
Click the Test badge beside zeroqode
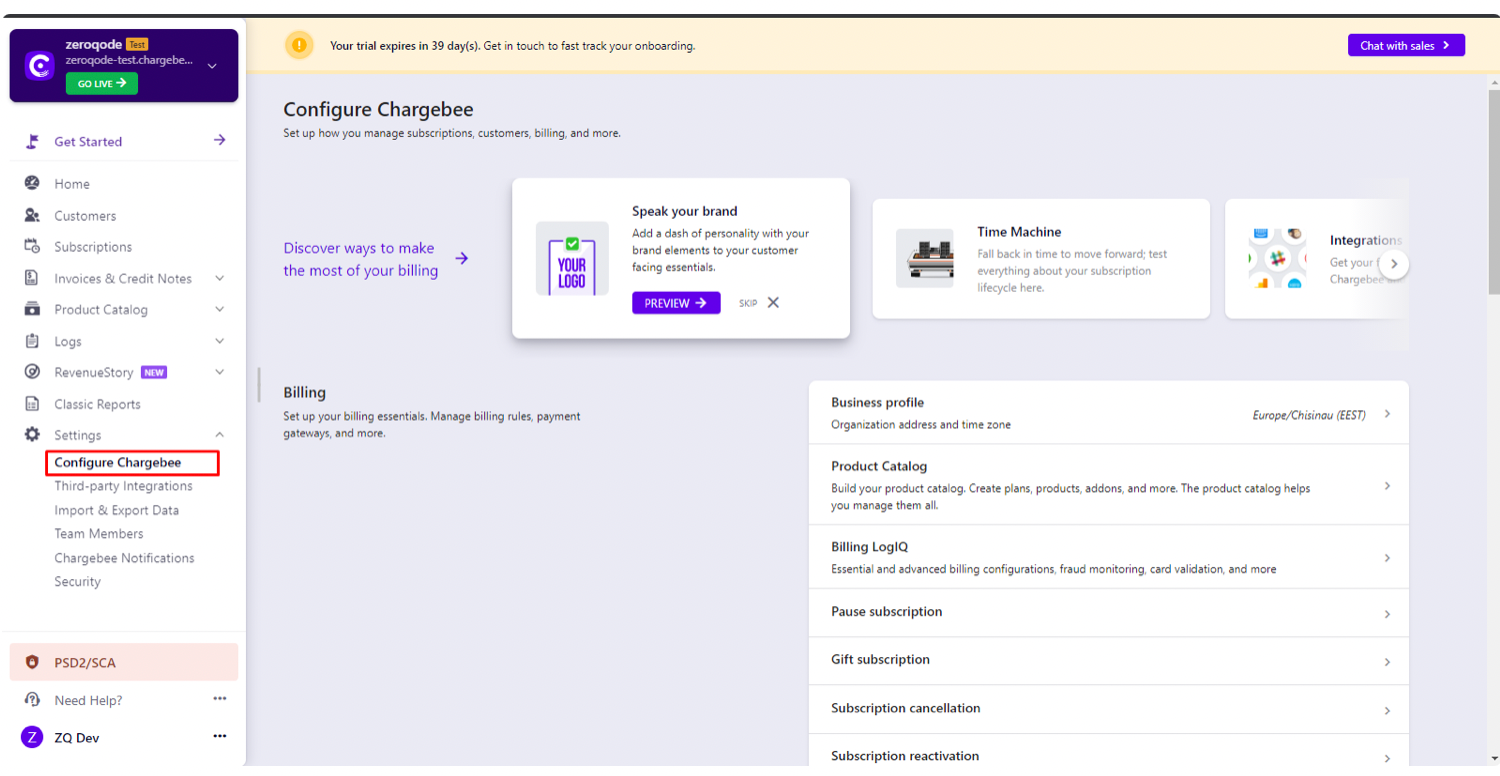coord(137,44)
